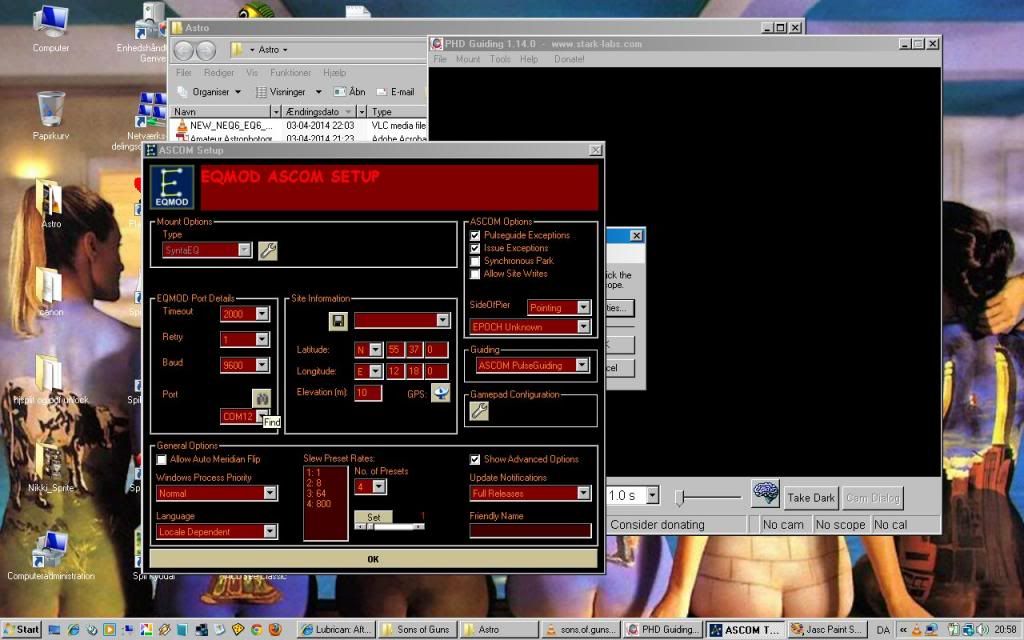Launch Internet Explorer from quick launch
The width and height of the screenshot is (1024, 640).
(x=73, y=630)
